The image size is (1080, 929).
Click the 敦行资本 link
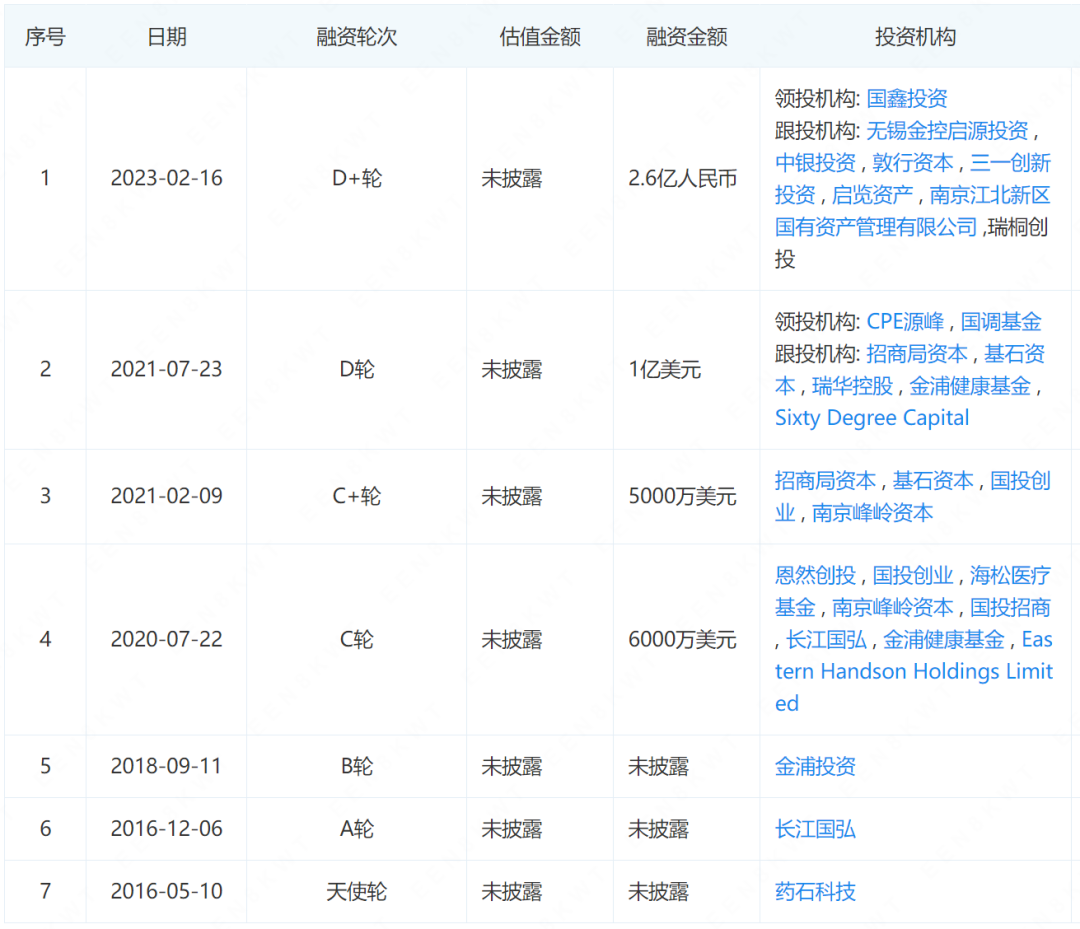913,163
